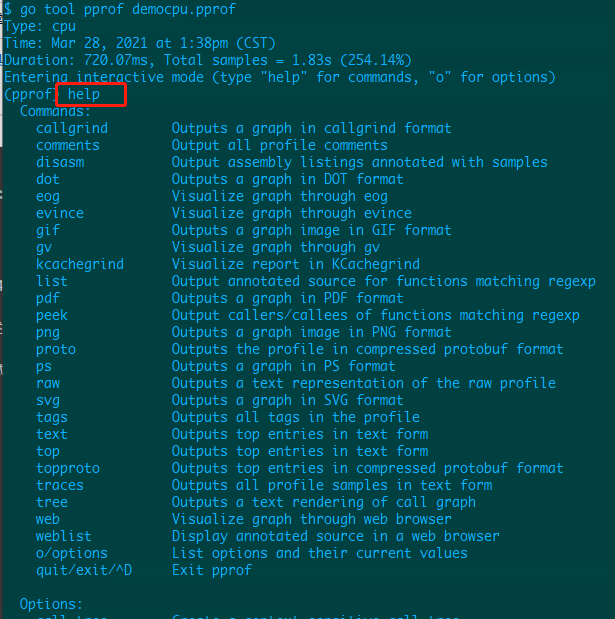
Task: Click 'Visualize graph through web browser' description
Action: [311, 519]
